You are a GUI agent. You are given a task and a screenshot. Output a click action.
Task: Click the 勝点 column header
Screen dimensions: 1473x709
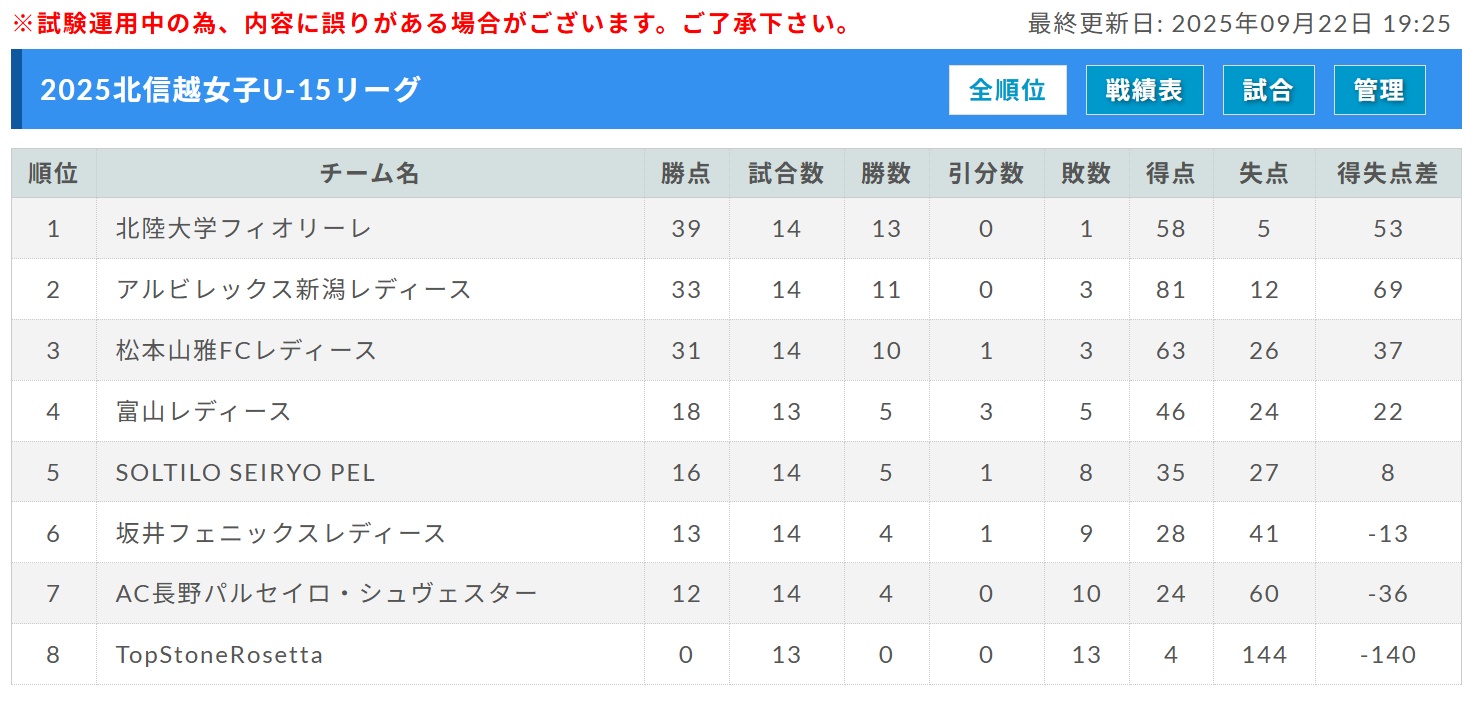pyautogui.click(x=686, y=174)
